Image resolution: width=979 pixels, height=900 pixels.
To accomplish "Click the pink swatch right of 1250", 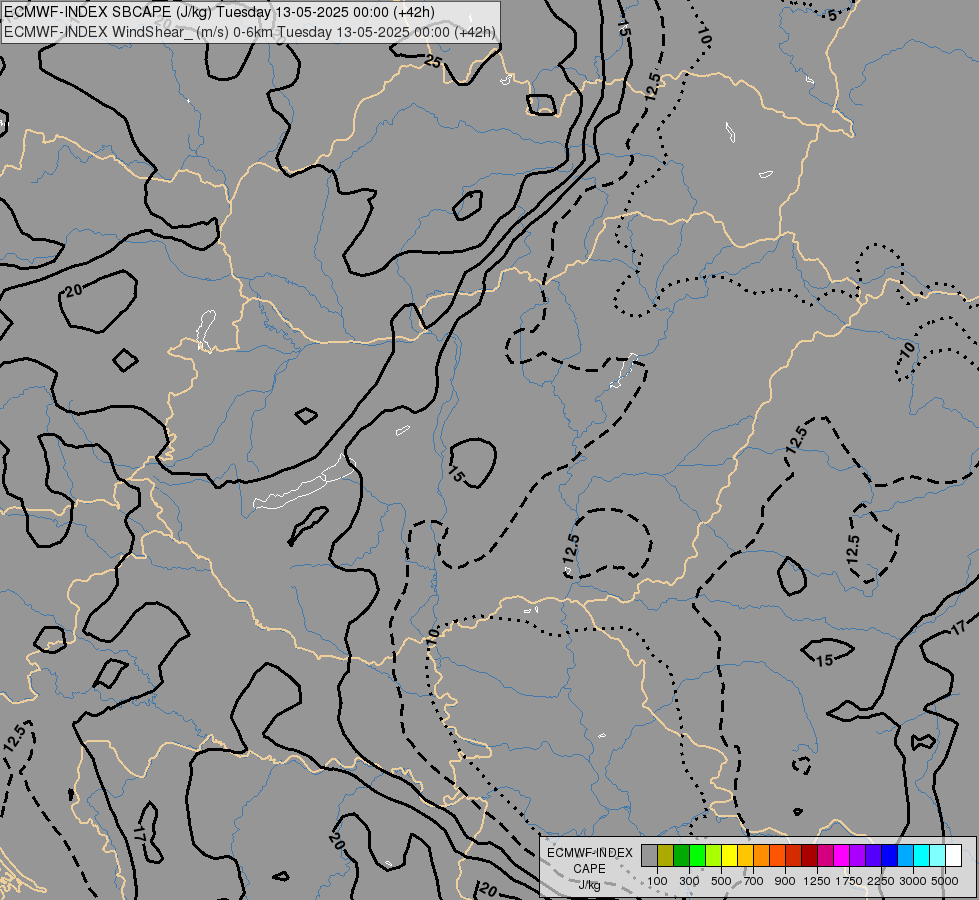I will point(825,856).
